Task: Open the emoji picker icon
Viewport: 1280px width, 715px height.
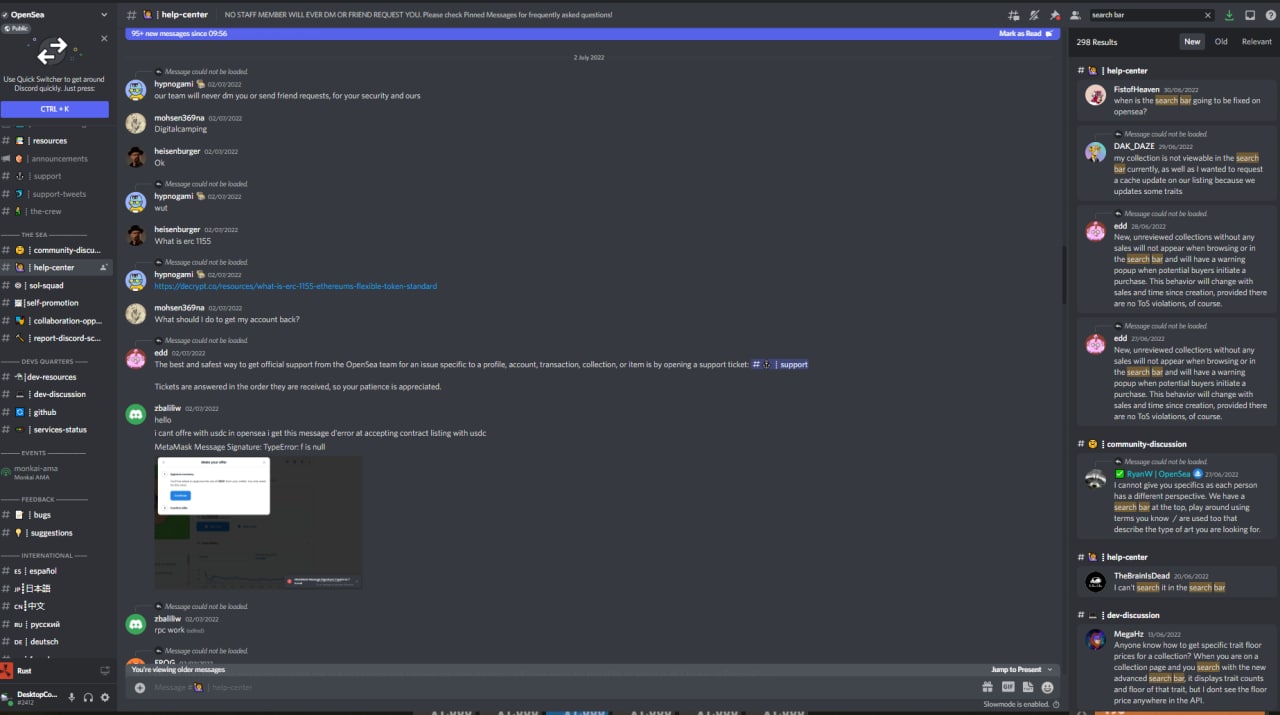Action: [1047, 687]
